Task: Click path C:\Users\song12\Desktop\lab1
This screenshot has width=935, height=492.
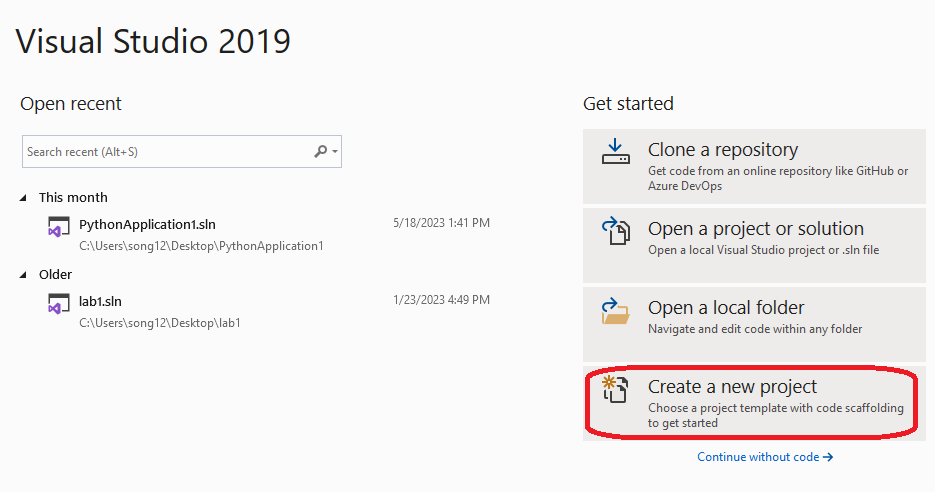Action: tap(160, 323)
